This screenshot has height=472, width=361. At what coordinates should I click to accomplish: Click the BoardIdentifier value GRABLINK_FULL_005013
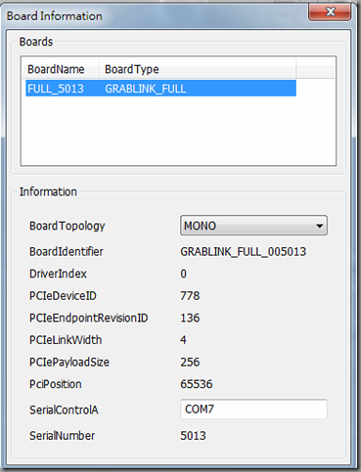tap(243, 252)
